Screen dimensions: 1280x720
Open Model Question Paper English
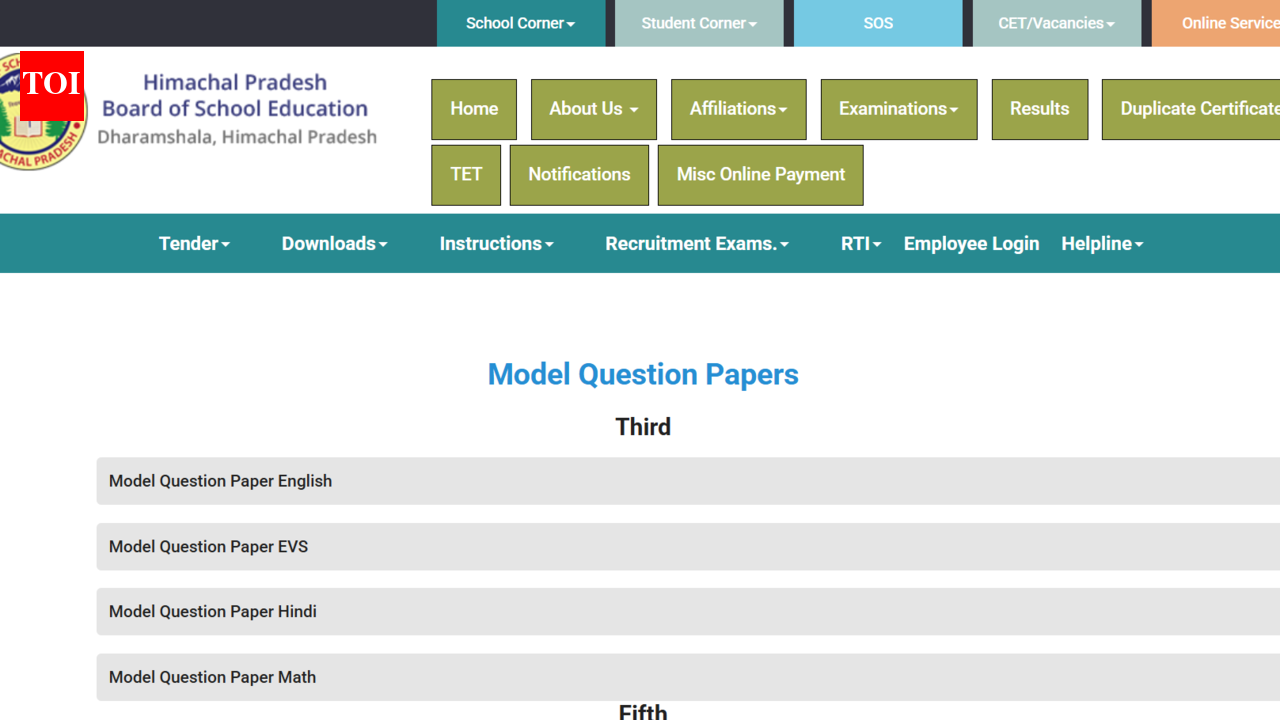tap(688, 481)
